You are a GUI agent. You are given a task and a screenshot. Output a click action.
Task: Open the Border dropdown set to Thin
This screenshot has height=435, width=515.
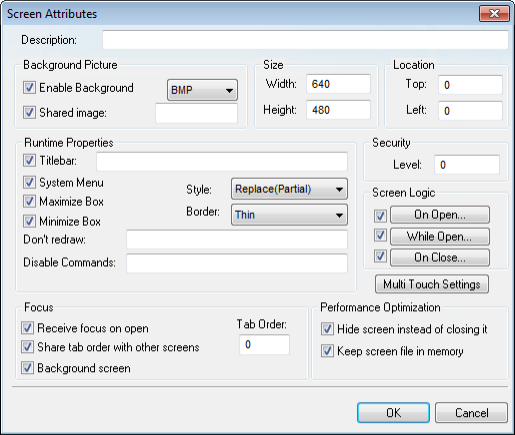289,215
